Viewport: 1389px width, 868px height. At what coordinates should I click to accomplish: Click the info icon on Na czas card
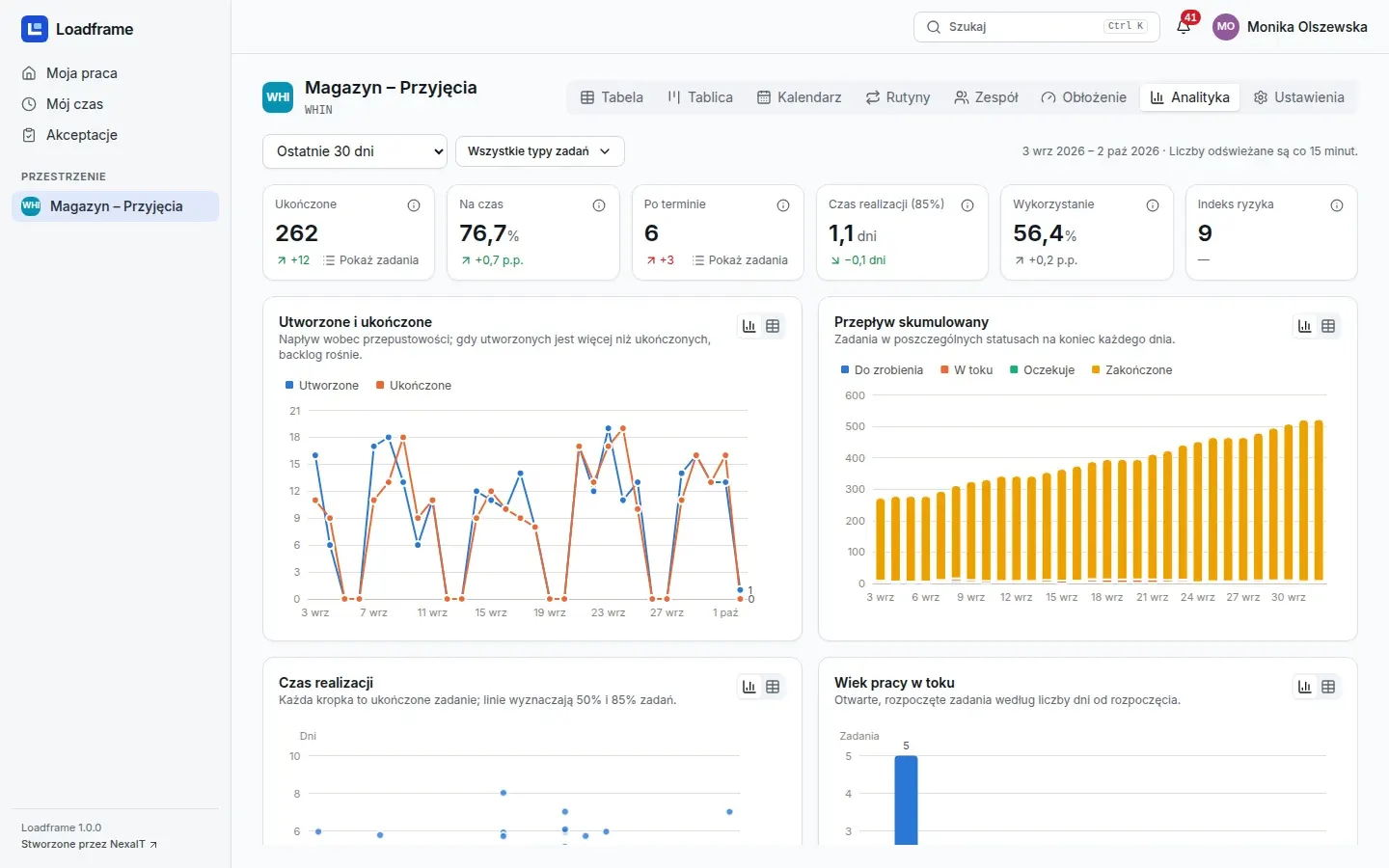[599, 205]
